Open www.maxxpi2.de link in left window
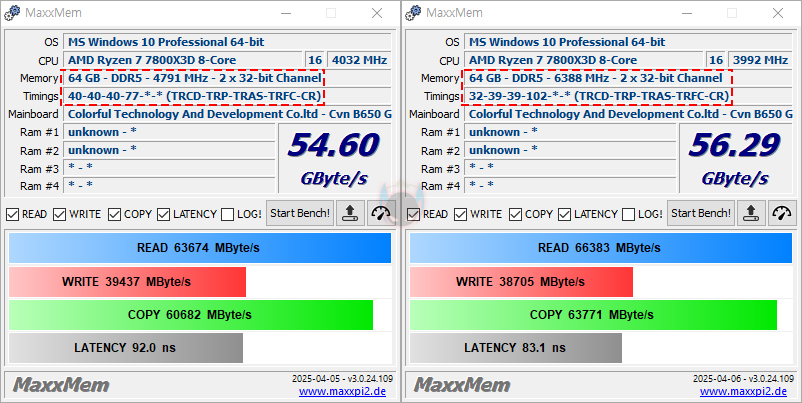802x403 pixels. [x=342, y=392]
